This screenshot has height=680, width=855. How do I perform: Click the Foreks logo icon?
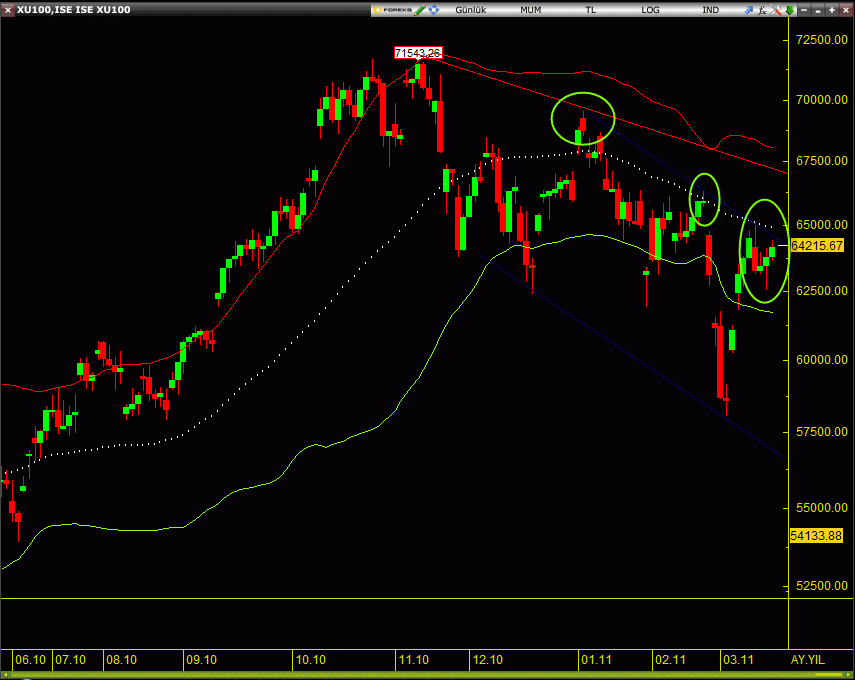pos(393,10)
